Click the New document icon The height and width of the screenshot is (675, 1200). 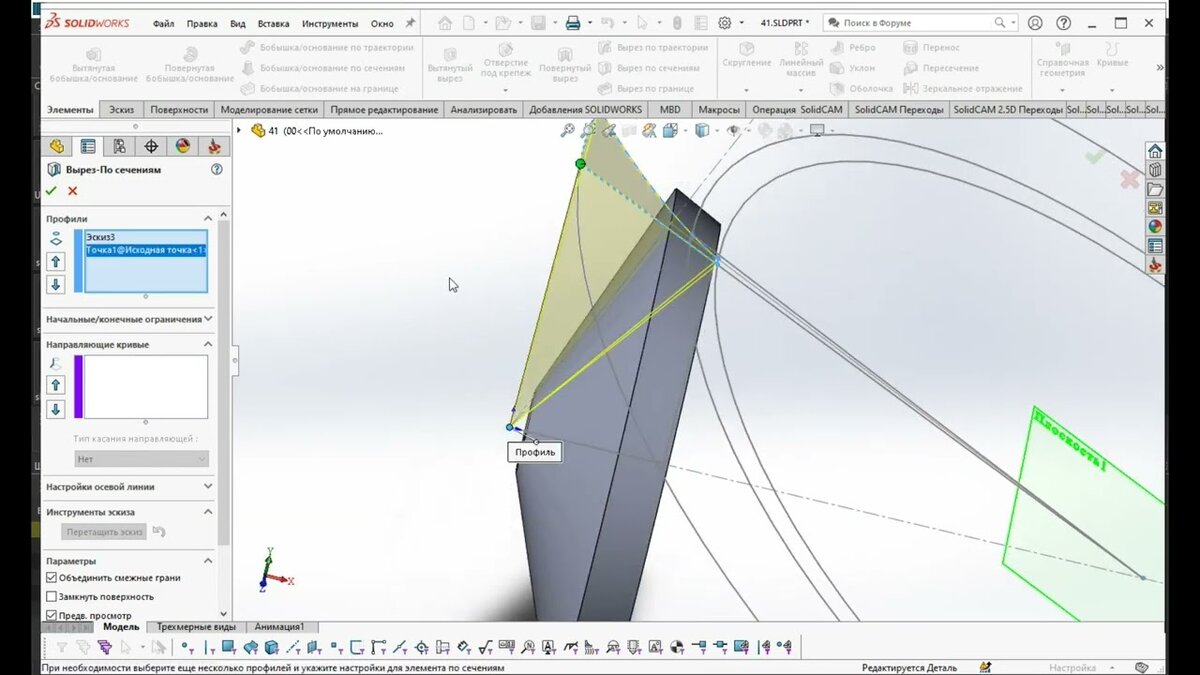tap(468, 23)
